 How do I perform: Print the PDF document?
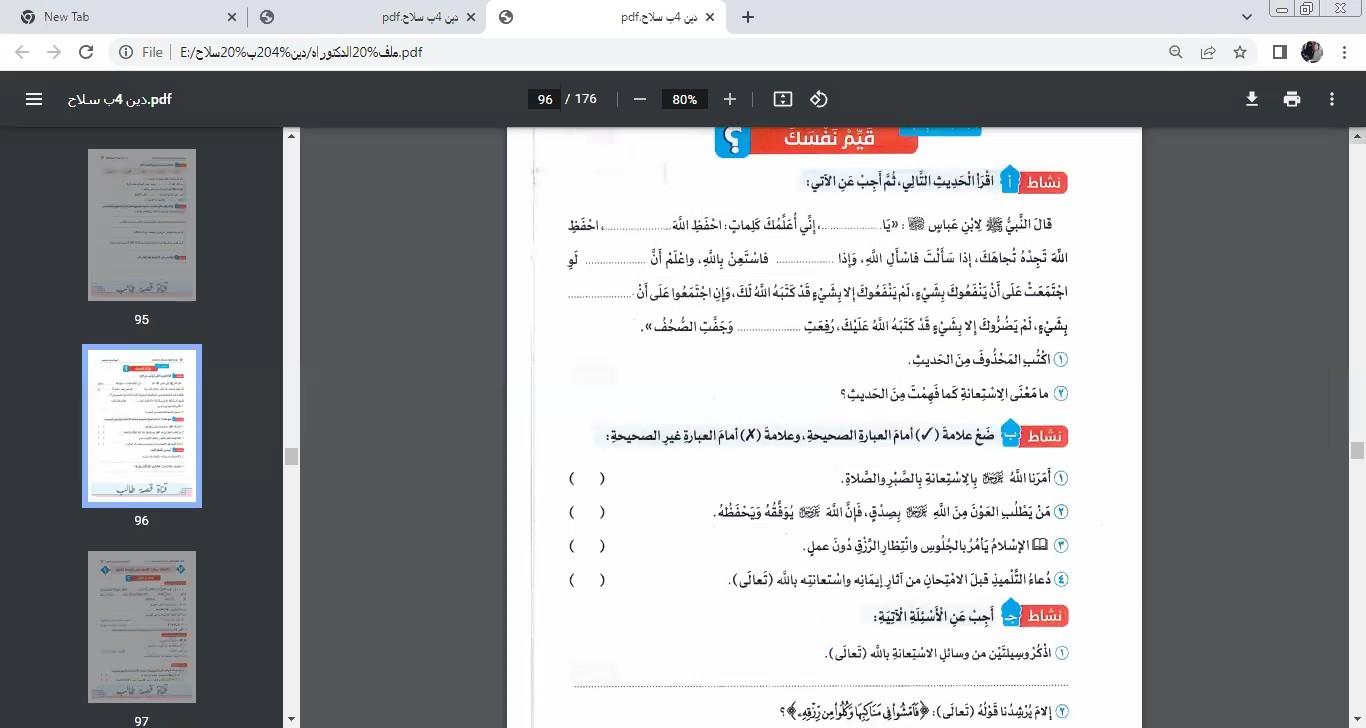tap(1292, 99)
